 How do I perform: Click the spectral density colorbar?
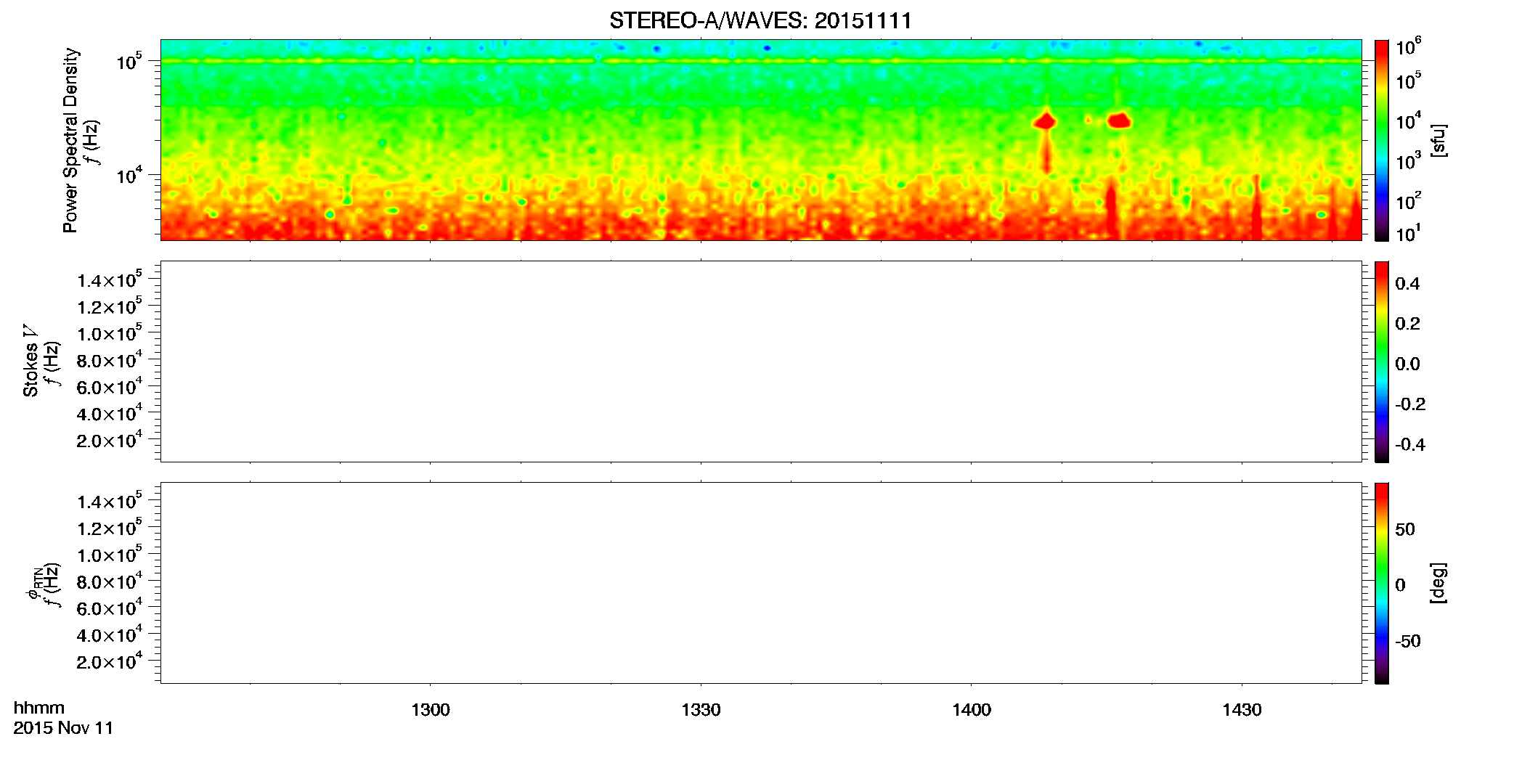(1382, 140)
